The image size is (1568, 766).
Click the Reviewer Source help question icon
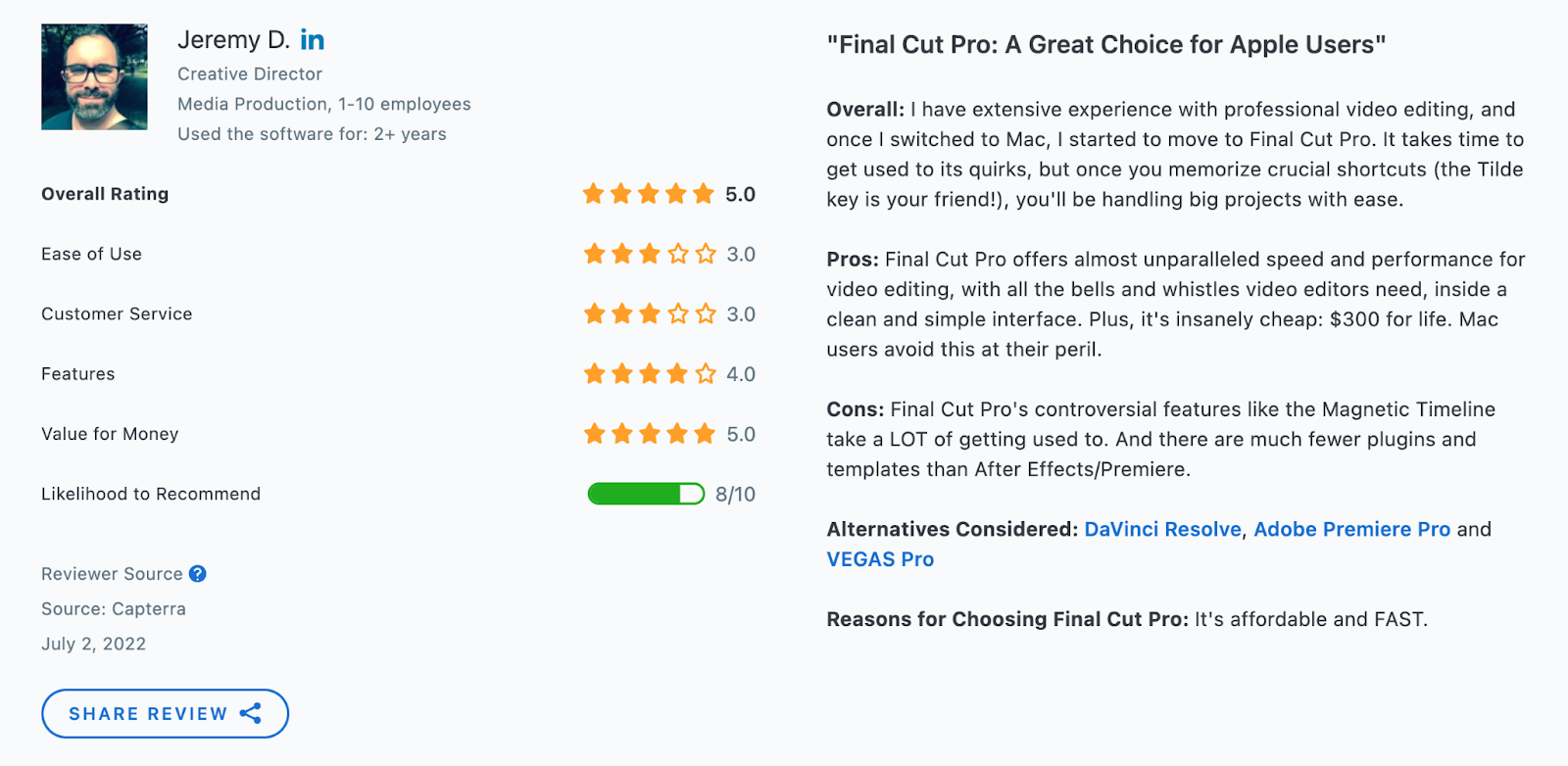pyautogui.click(x=198, y=574)
